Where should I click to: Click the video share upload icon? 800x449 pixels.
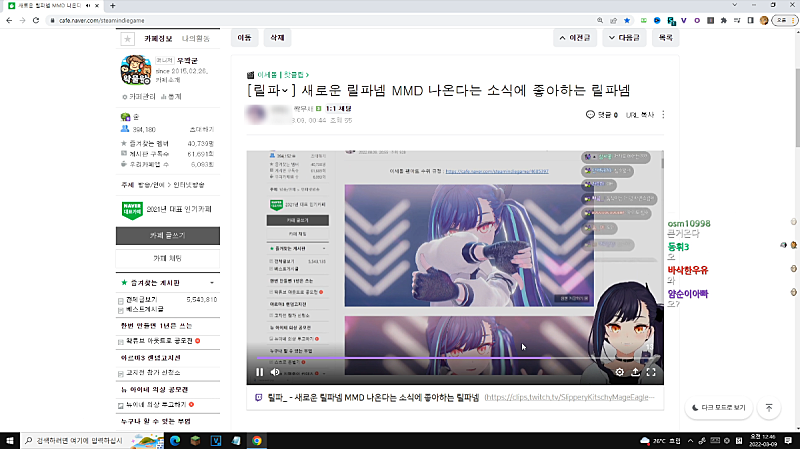coord(635,372)
